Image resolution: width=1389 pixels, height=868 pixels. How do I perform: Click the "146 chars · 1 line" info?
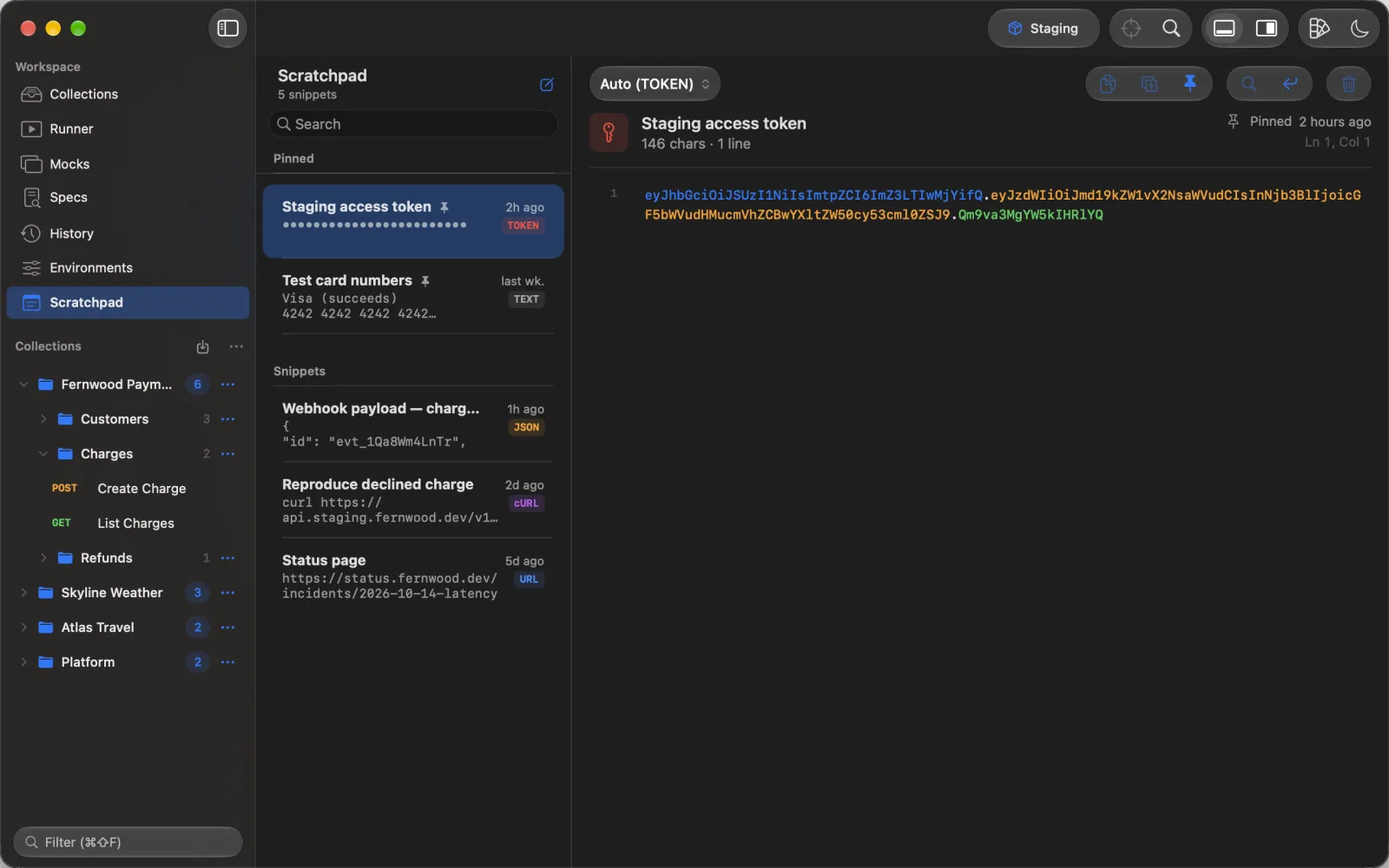coord(695,144)
